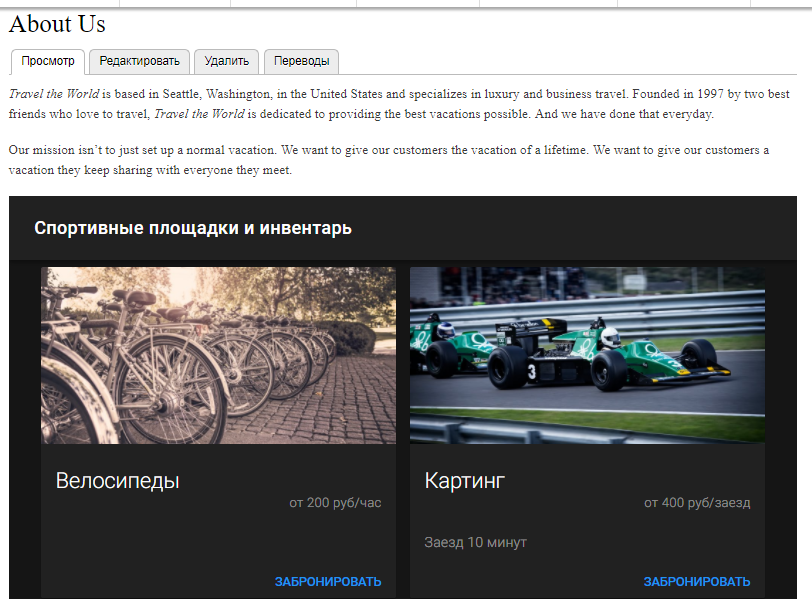The image size is (812, 599).
Task: Click the Заезд 10 минут description
Action: pos(475,542)
